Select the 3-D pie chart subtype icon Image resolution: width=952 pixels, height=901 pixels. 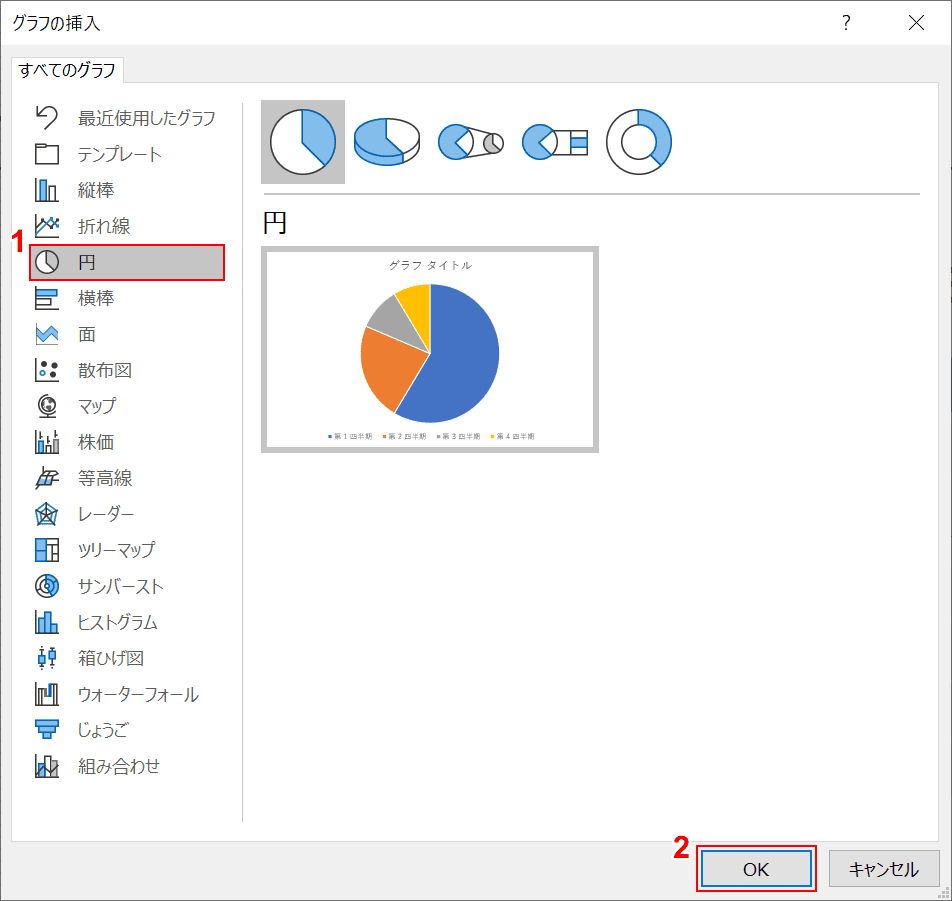[x=387, y=142]
